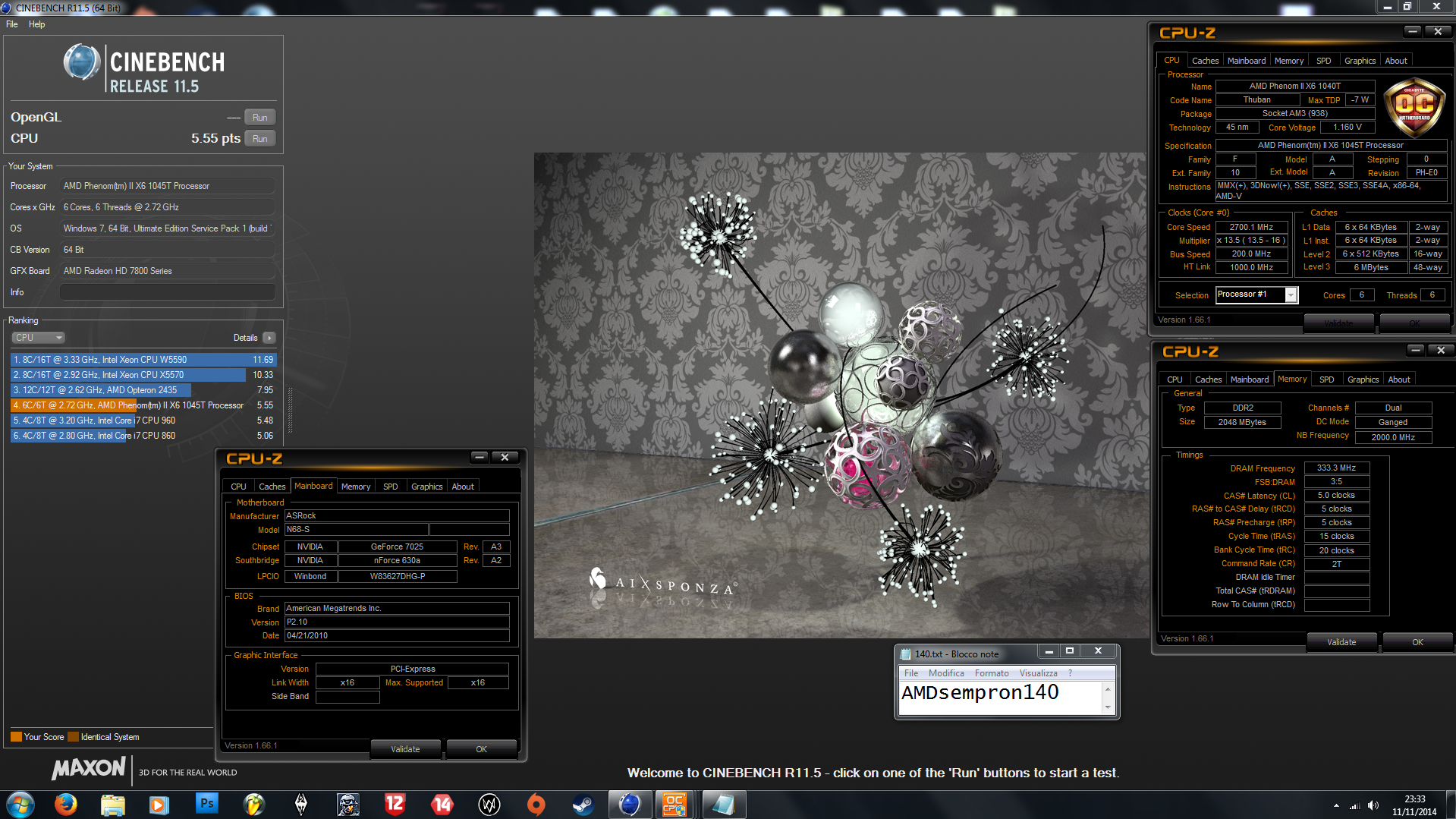This screenshot has width=1456, height=819.
Task: Select the AMD Opteron 2435 ranking row
Action: tap(143, 390)
